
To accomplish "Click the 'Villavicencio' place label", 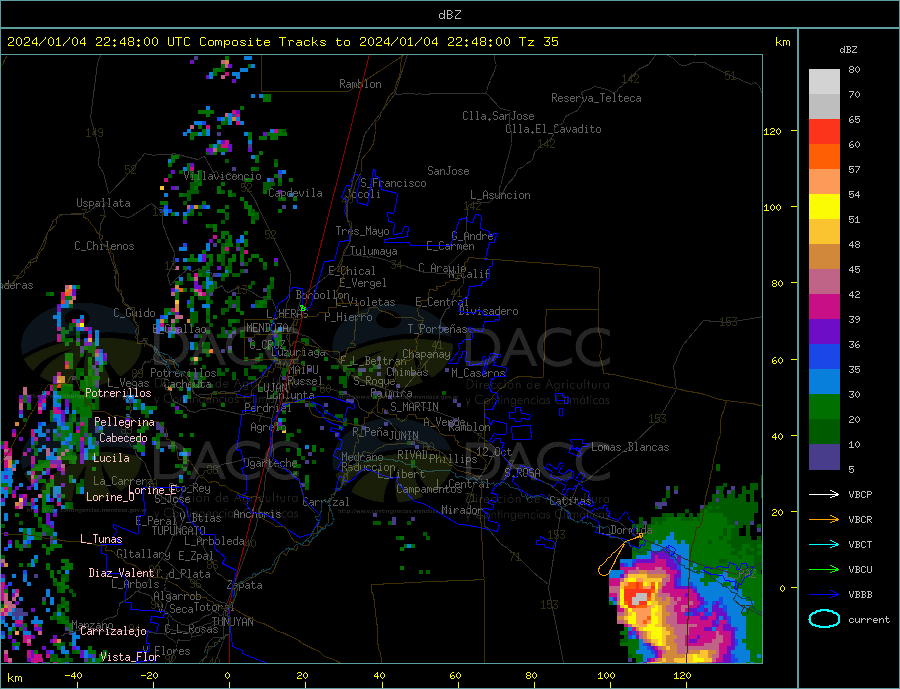I will [x=222, y=176].
